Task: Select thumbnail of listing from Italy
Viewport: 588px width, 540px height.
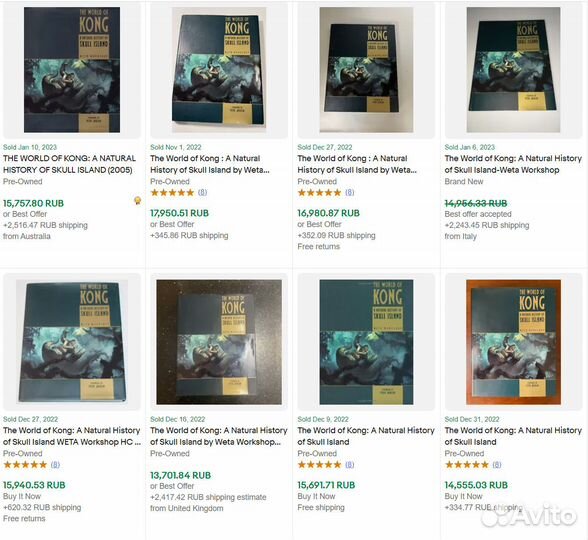Action: [x=513, y=70]
